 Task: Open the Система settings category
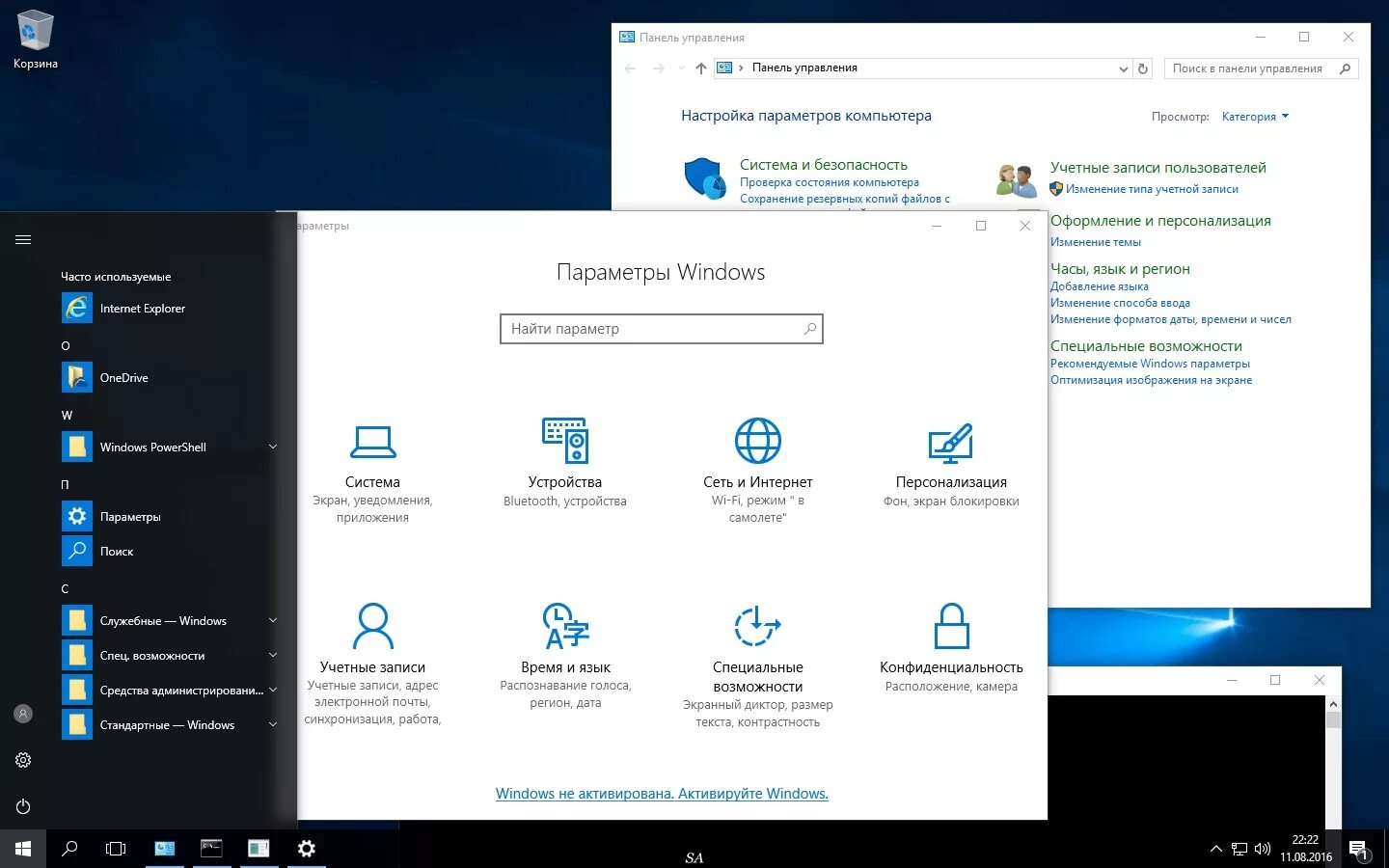click(x=372, y=473)
